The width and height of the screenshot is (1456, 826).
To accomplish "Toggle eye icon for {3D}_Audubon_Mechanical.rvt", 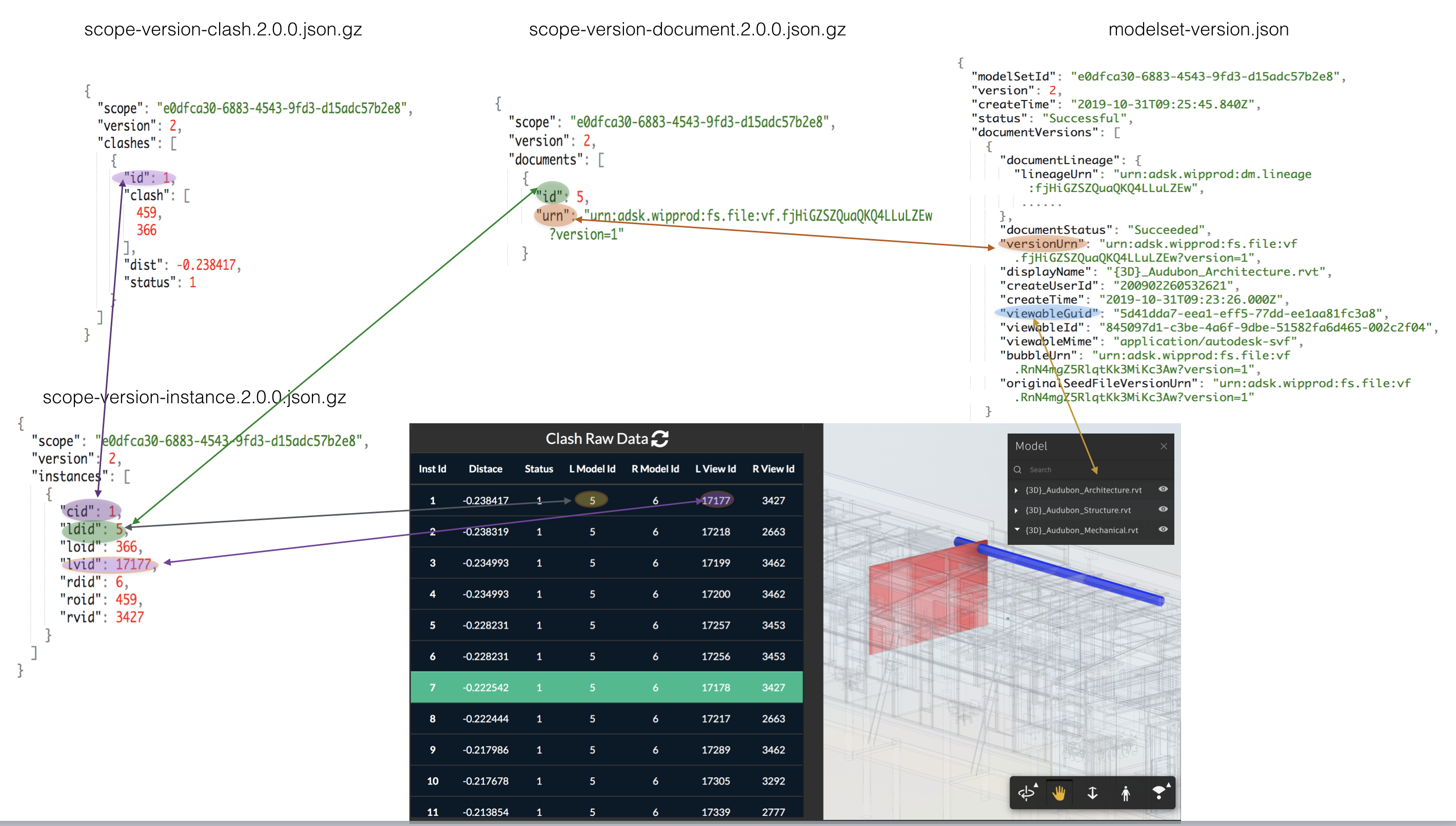I will [x=1163, y=529].
